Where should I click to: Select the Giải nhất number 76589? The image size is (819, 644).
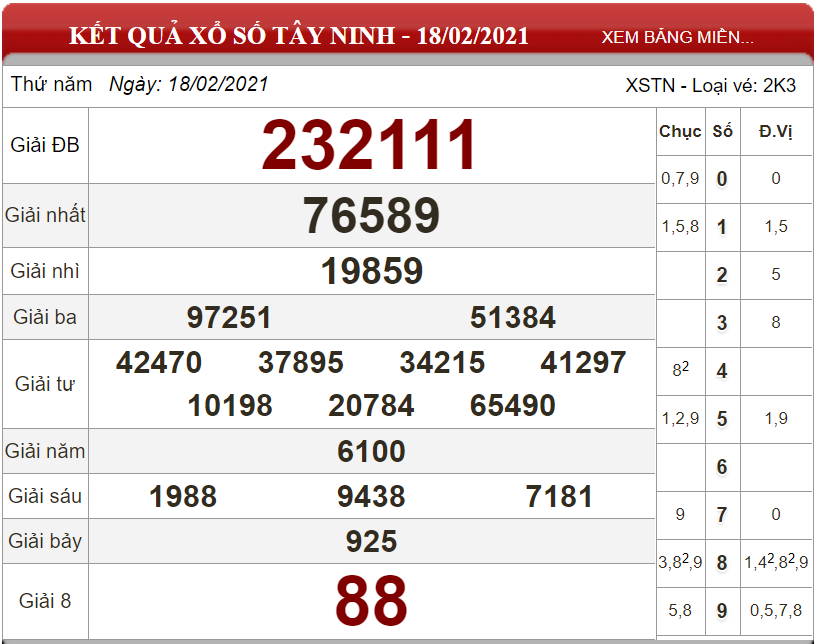371,215
